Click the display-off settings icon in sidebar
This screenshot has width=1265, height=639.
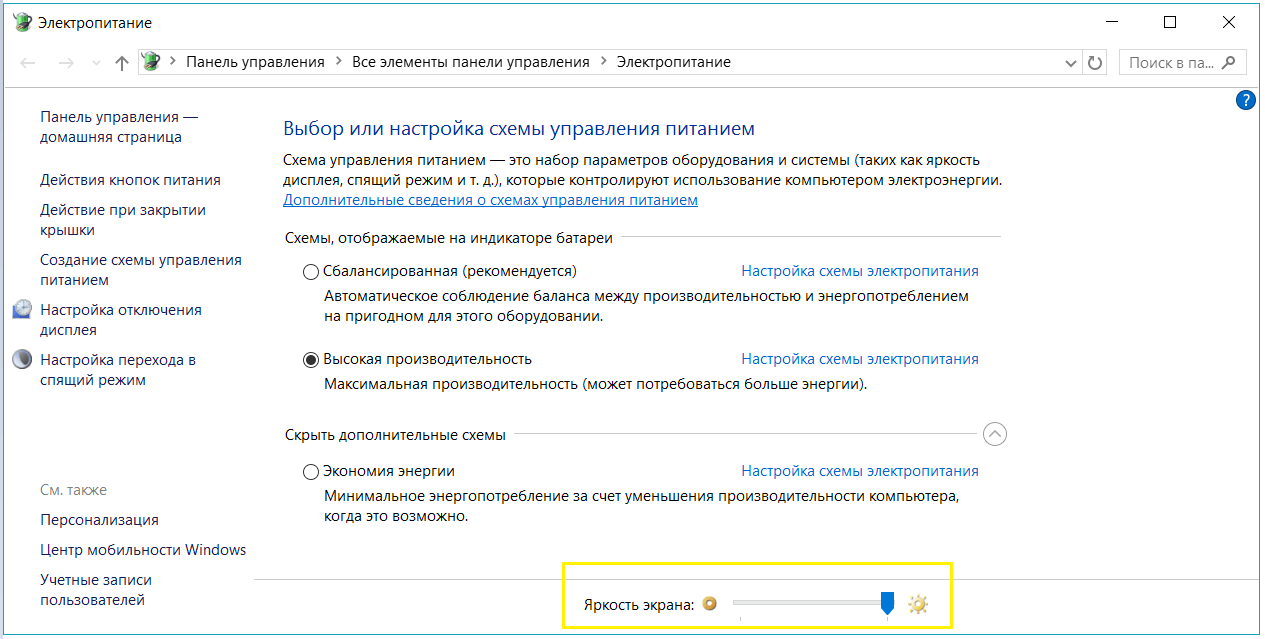click(22, 310)
